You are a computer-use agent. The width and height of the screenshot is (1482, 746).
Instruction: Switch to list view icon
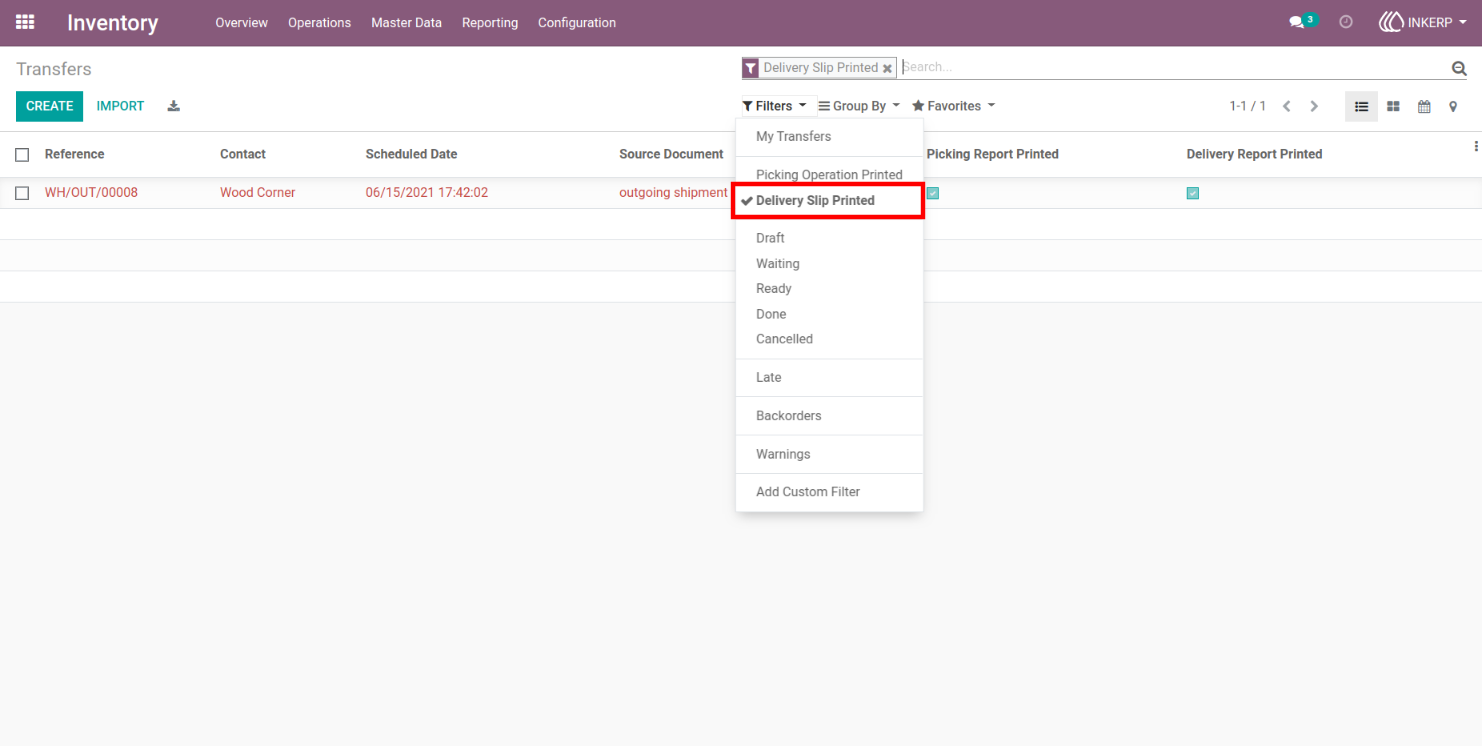click(1361, 106)
